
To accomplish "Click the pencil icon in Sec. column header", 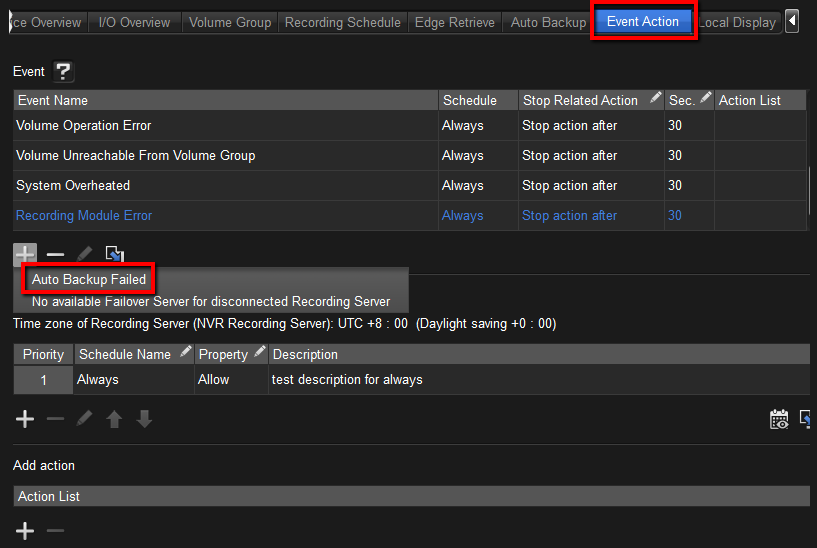I will 705,98.
